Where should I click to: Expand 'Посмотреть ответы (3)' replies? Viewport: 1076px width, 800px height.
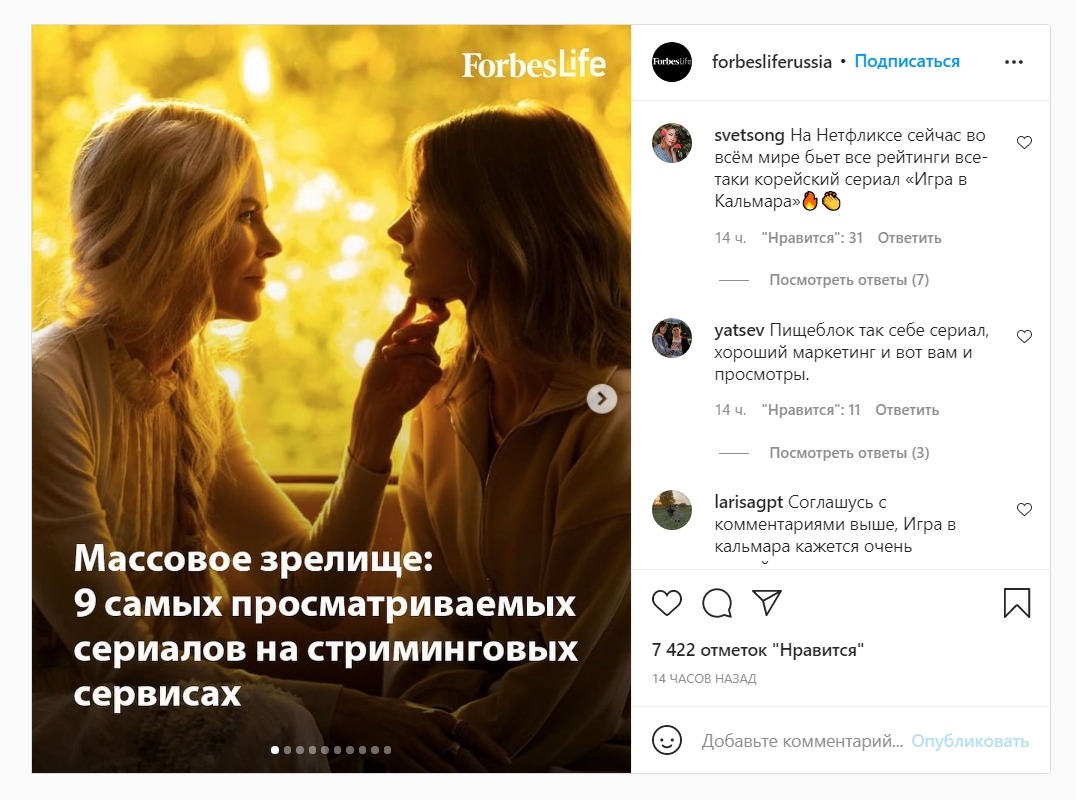tap(849, 453)
